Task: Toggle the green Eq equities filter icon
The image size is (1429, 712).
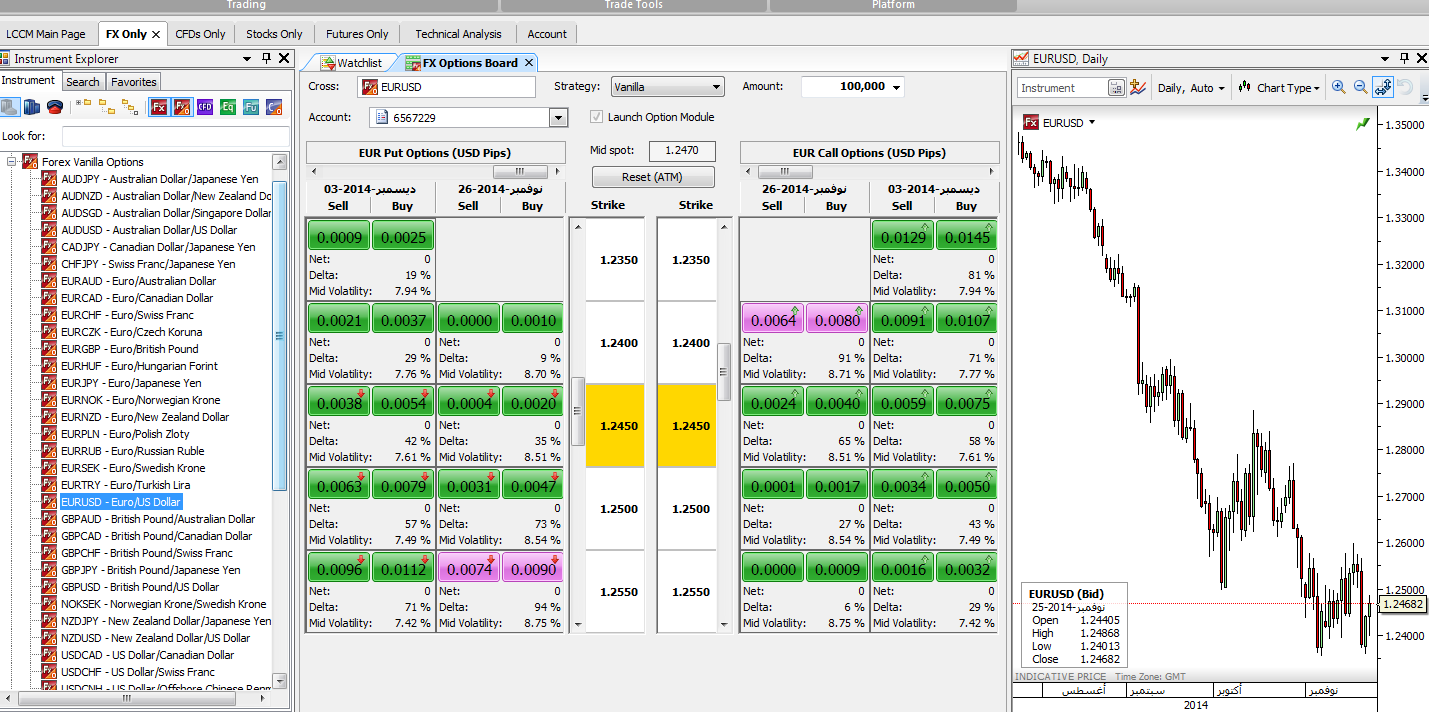Action: [x=228, y=106]
